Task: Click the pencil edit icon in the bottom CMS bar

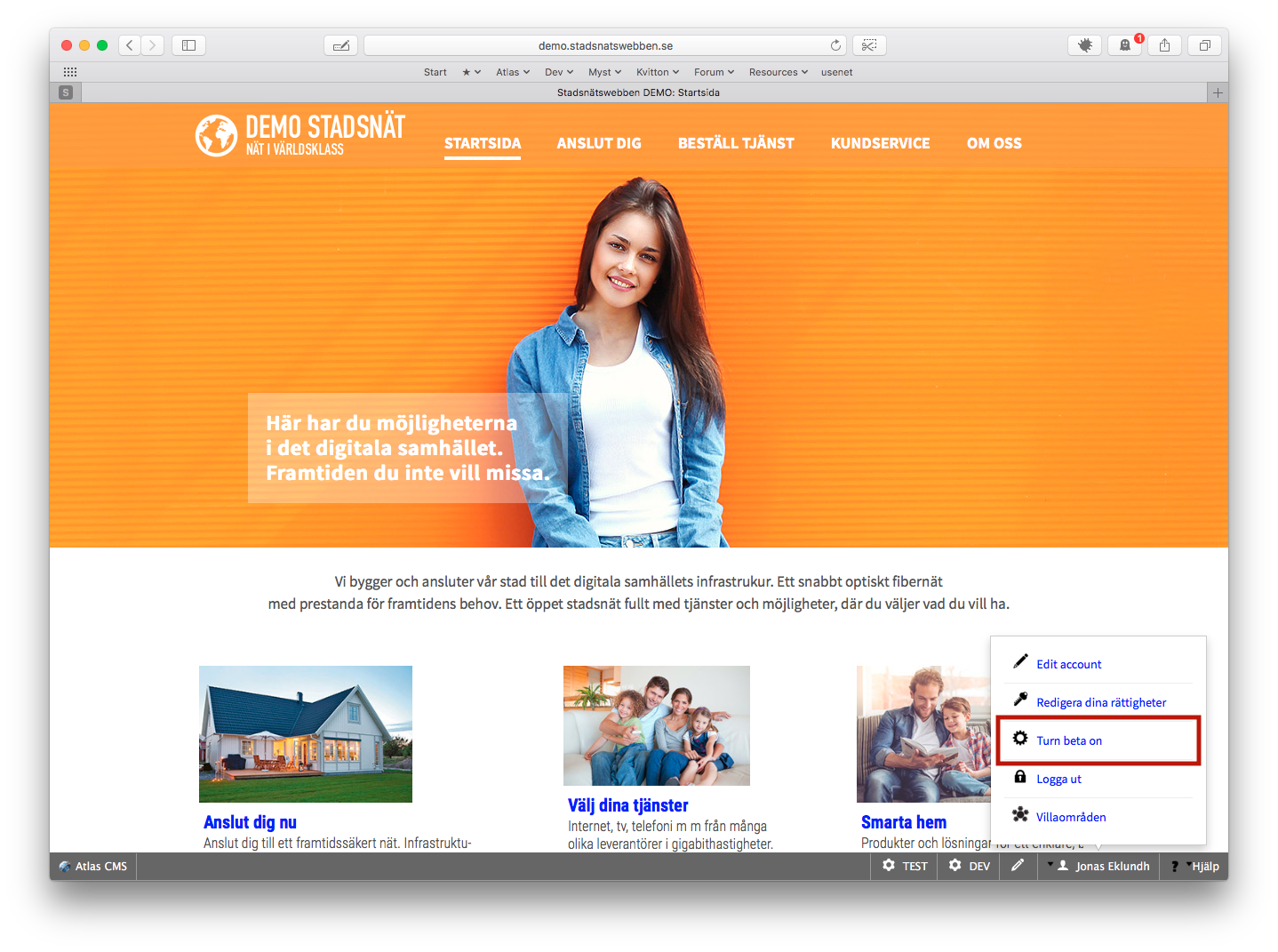Action: click(1018, 866)
